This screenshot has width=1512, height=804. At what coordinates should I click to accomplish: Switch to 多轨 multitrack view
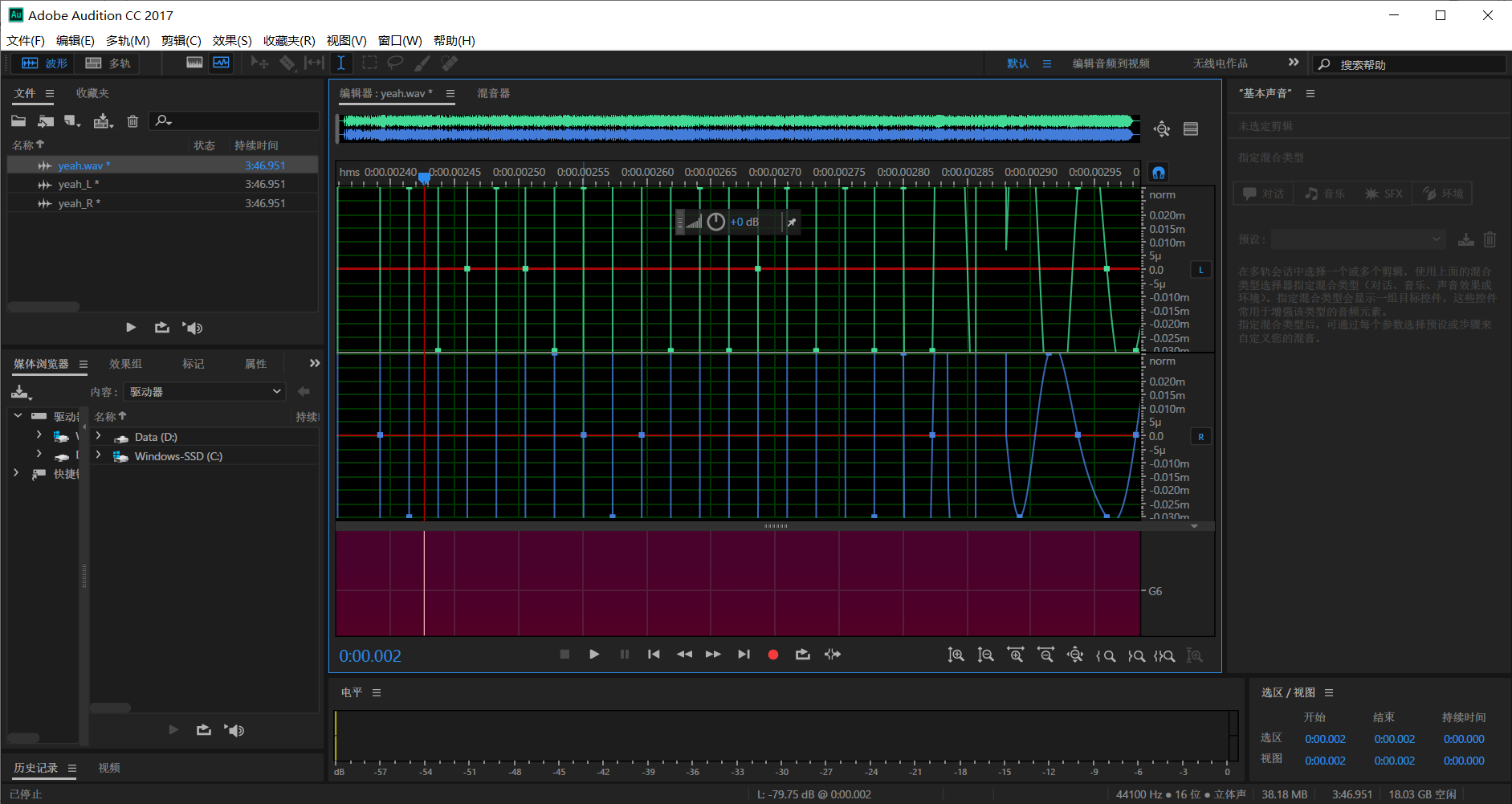[108, 63]
